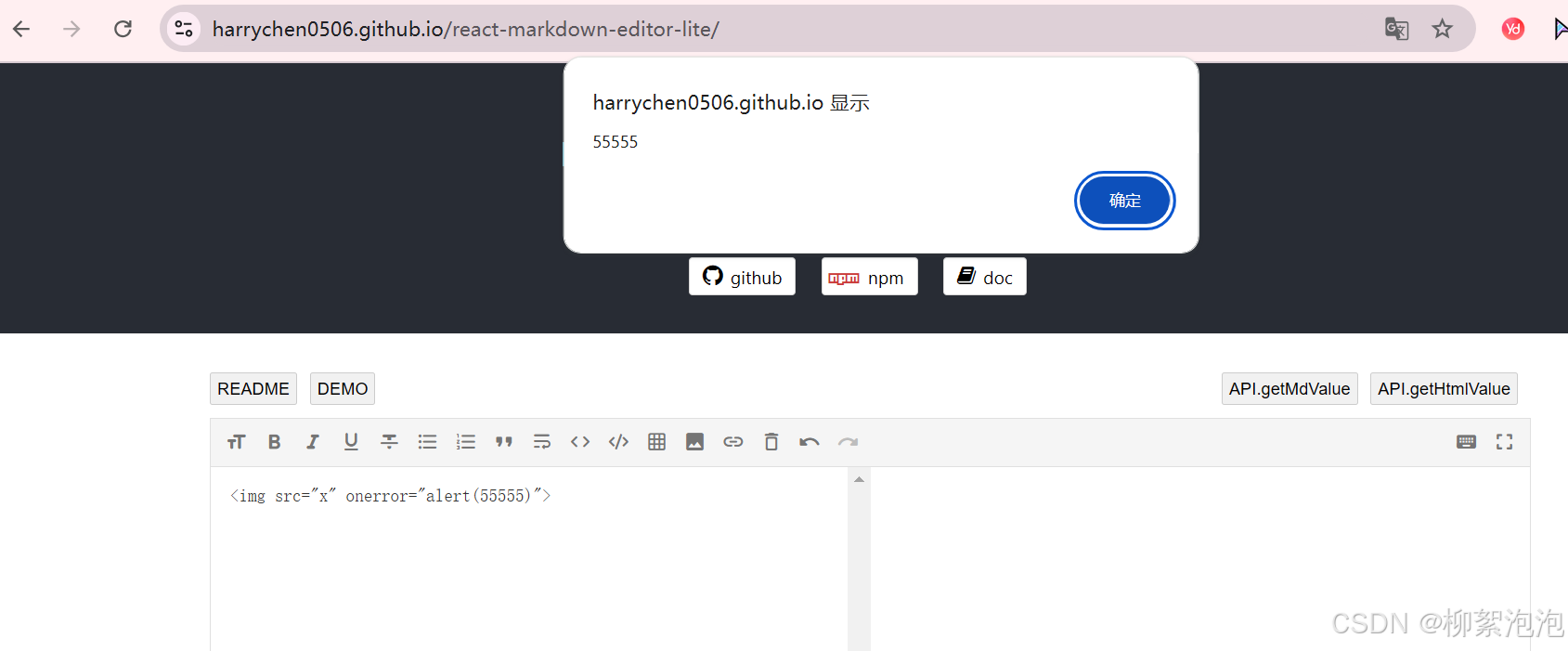The width and height of the screenshot is (1568, 651).
Task: Click the alert message text 55555
Action: tap(616, 142)
